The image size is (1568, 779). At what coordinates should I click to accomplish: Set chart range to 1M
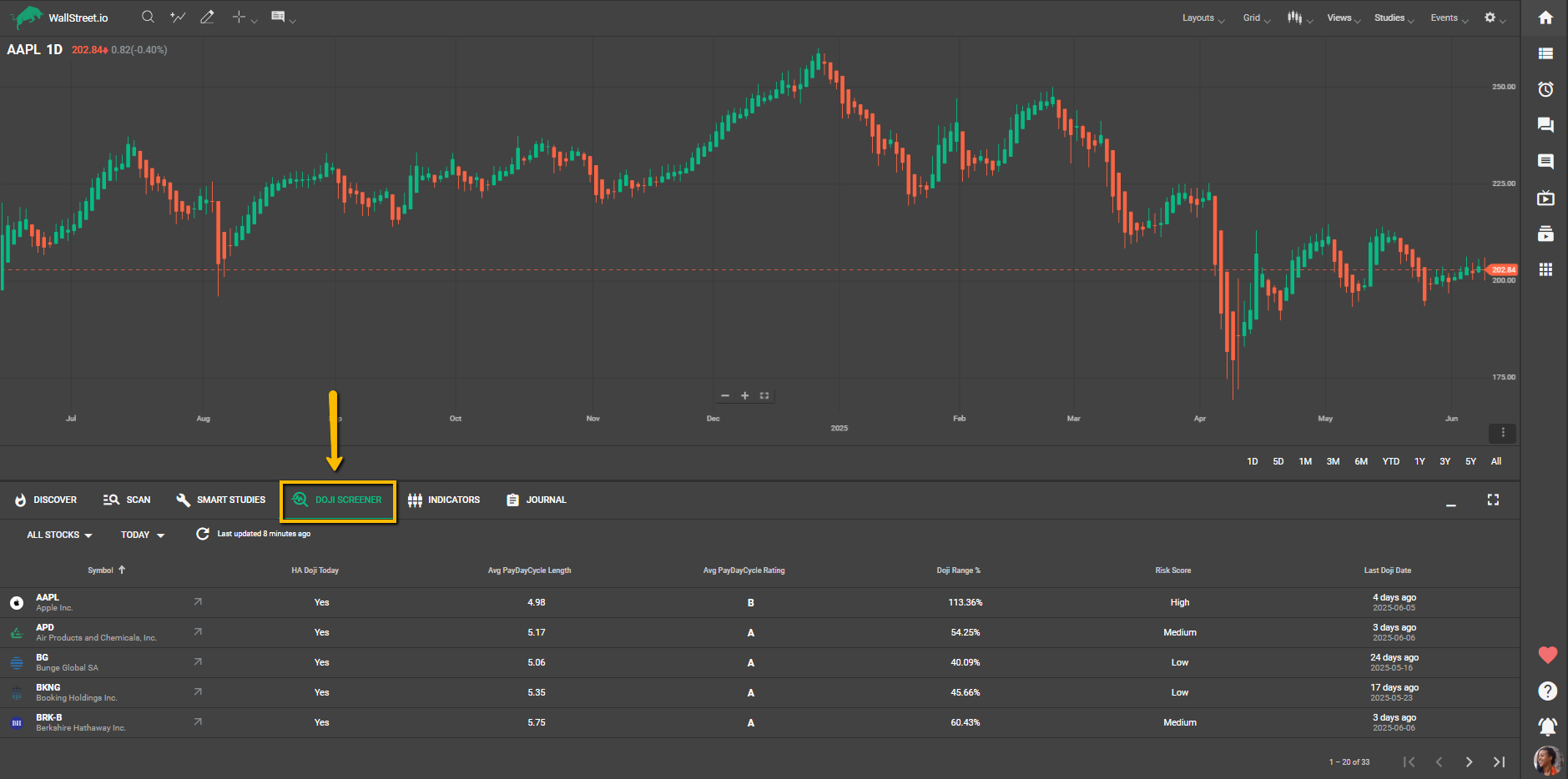1305,461
